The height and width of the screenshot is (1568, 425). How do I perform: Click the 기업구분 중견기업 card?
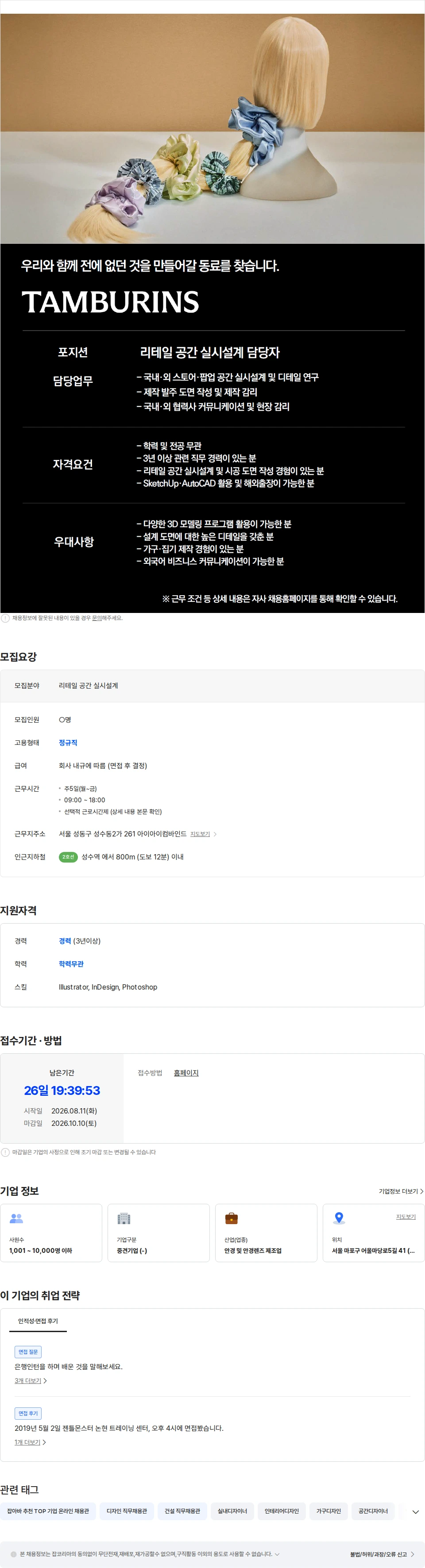tap(158, 1233)
